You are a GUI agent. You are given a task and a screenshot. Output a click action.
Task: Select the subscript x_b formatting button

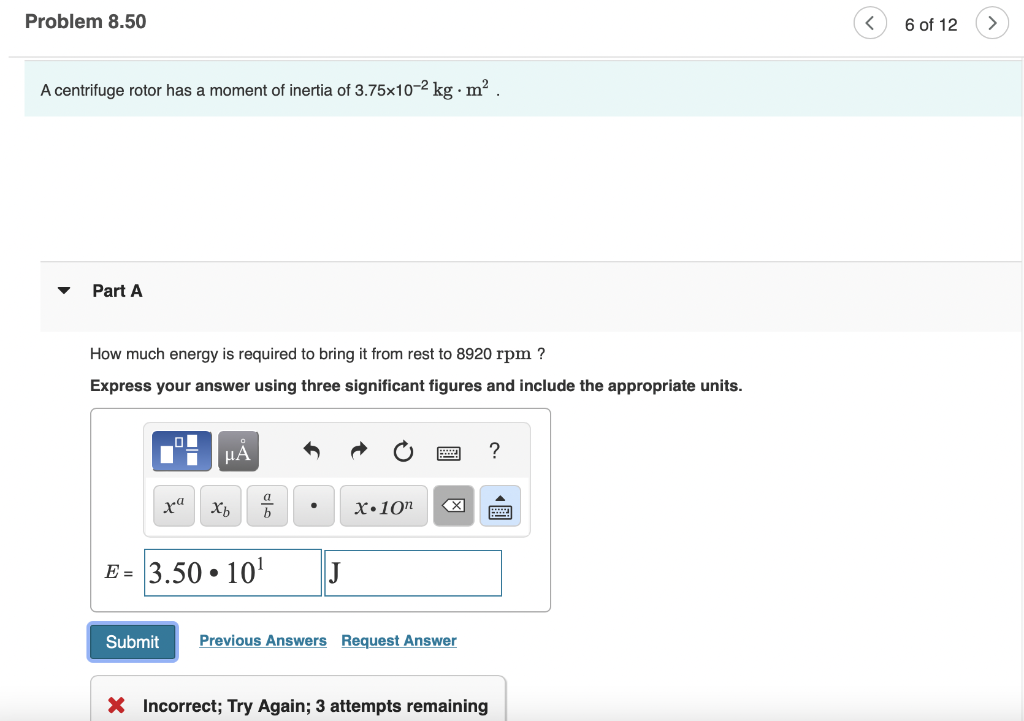219,506
